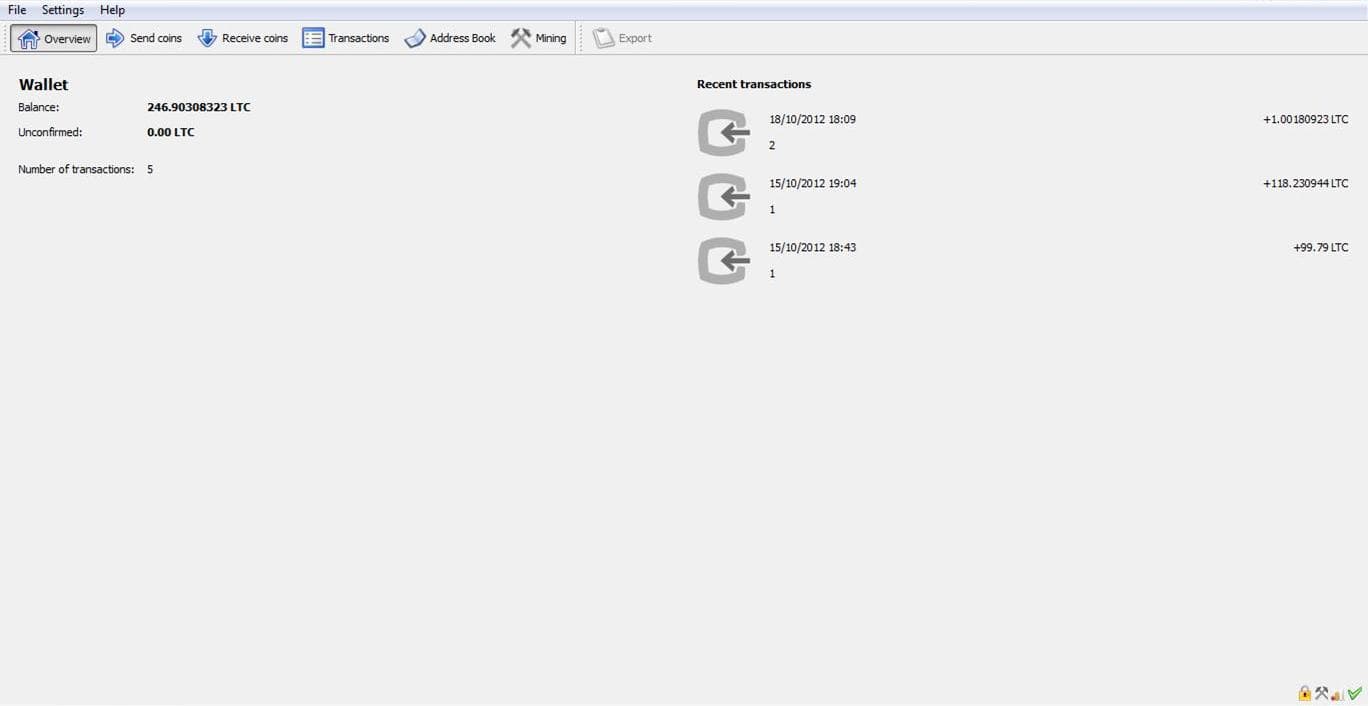Click the Number of transactions label

pos(76,169)
